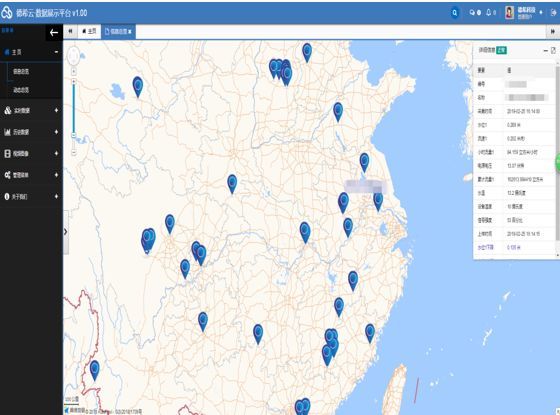Image resolution: width=560 pixels, height=415 pixels.
Task: Open the user account dropdown arrow
Action: pos(541,12)
